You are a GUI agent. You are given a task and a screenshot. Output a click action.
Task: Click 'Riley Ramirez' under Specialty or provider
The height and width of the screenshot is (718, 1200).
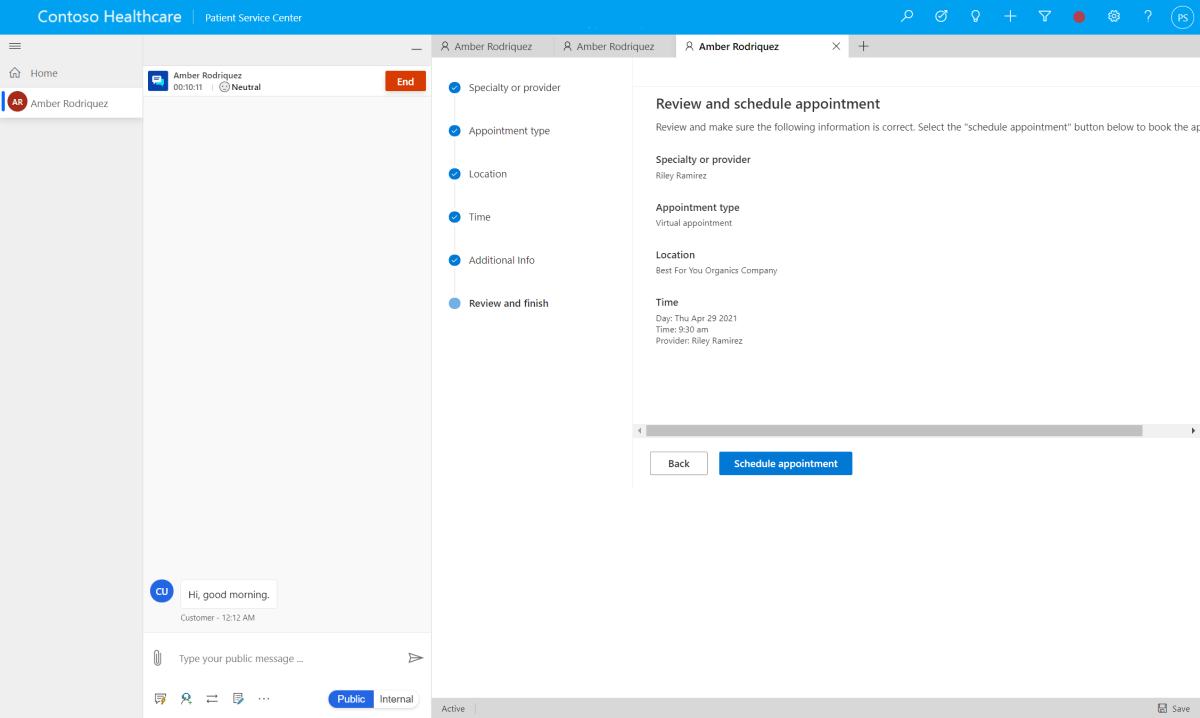click(x=681, y=176)
